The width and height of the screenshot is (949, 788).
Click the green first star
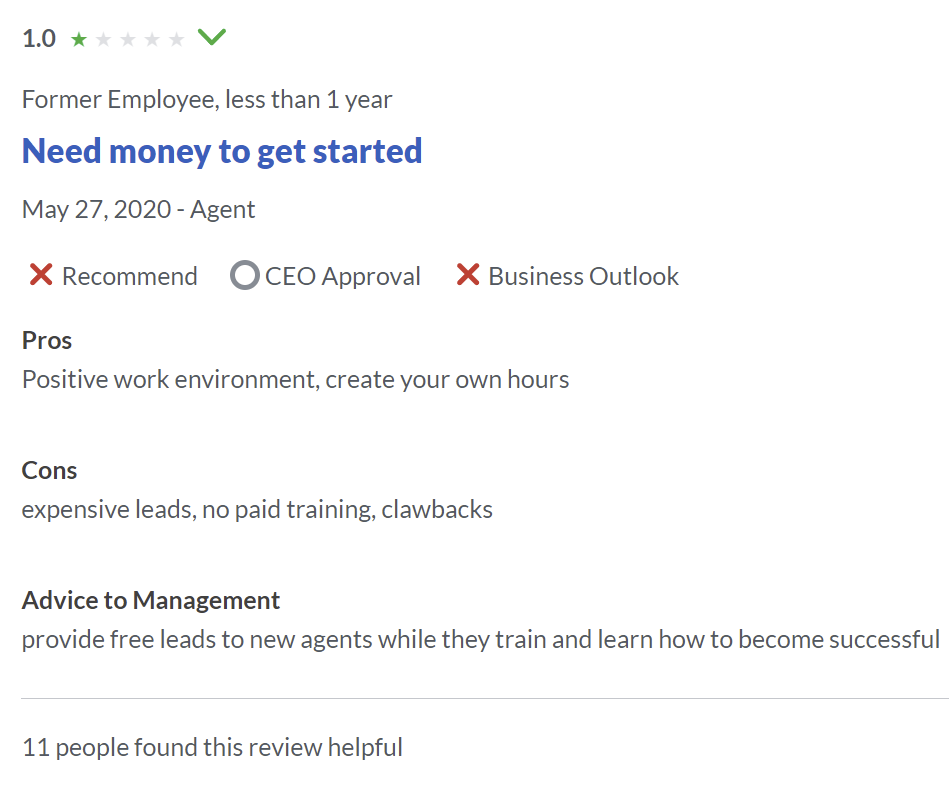pos(79,40)
